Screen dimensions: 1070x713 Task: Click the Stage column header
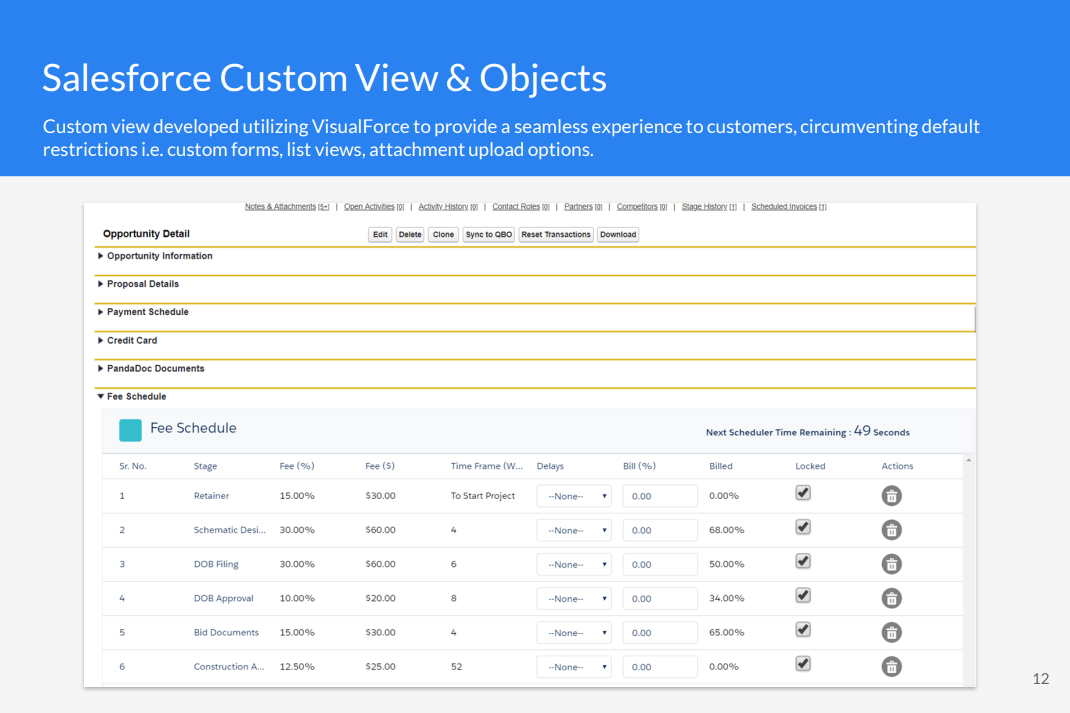[205, 466]
